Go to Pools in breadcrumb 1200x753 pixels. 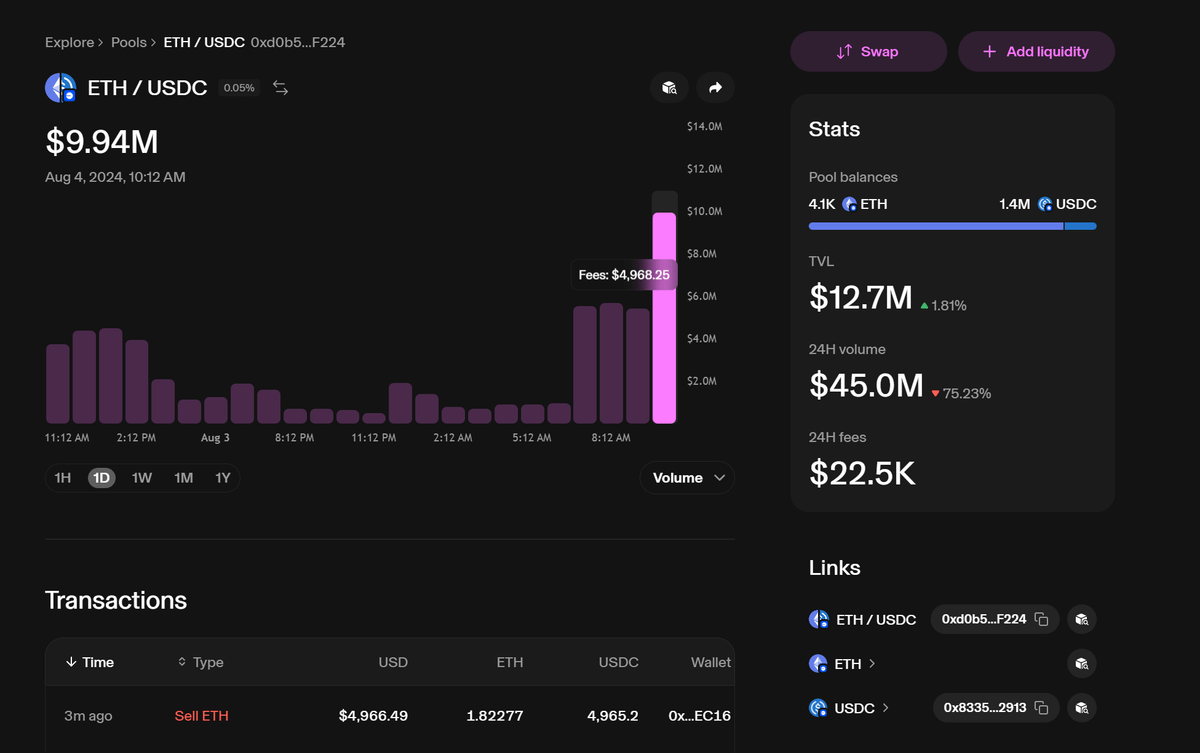128,42
